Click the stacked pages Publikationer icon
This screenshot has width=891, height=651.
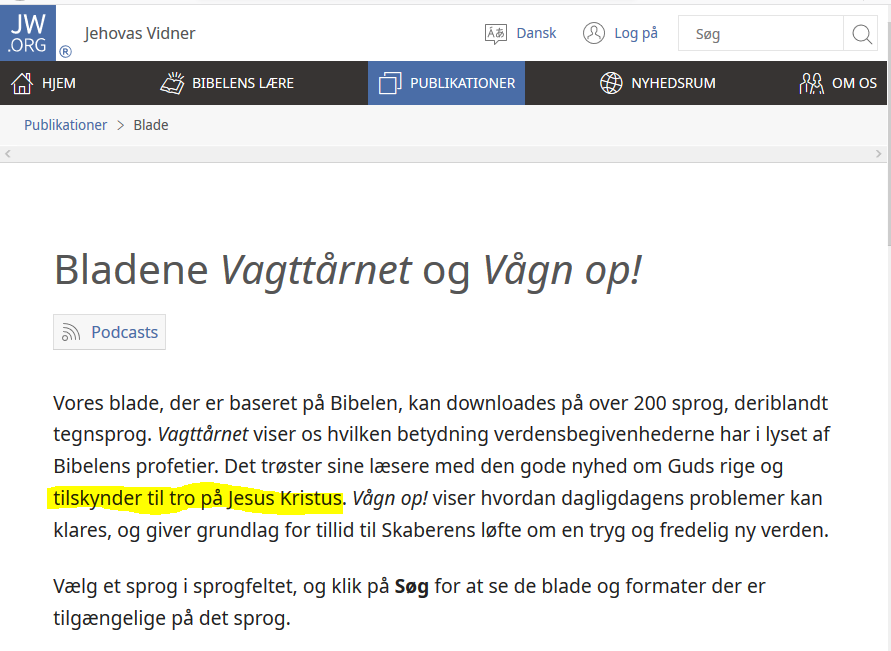390,83
